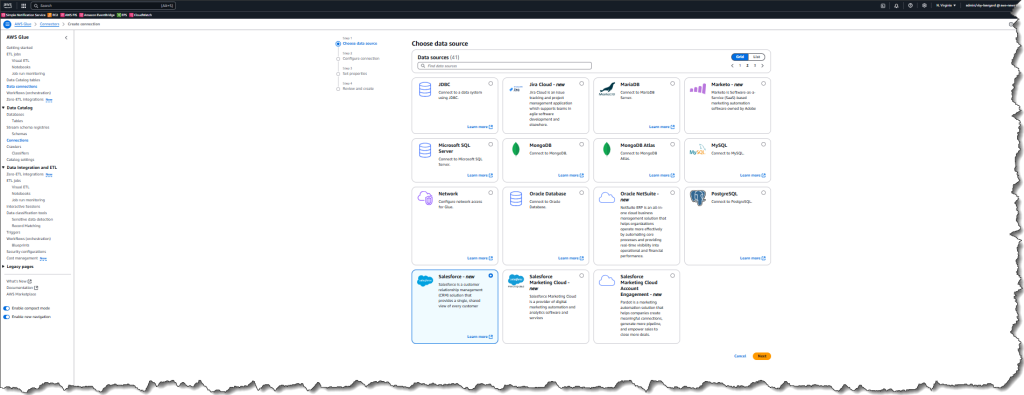Open the AWS services grid menu
1024x395 pixels.
click(x=24, y=5)
